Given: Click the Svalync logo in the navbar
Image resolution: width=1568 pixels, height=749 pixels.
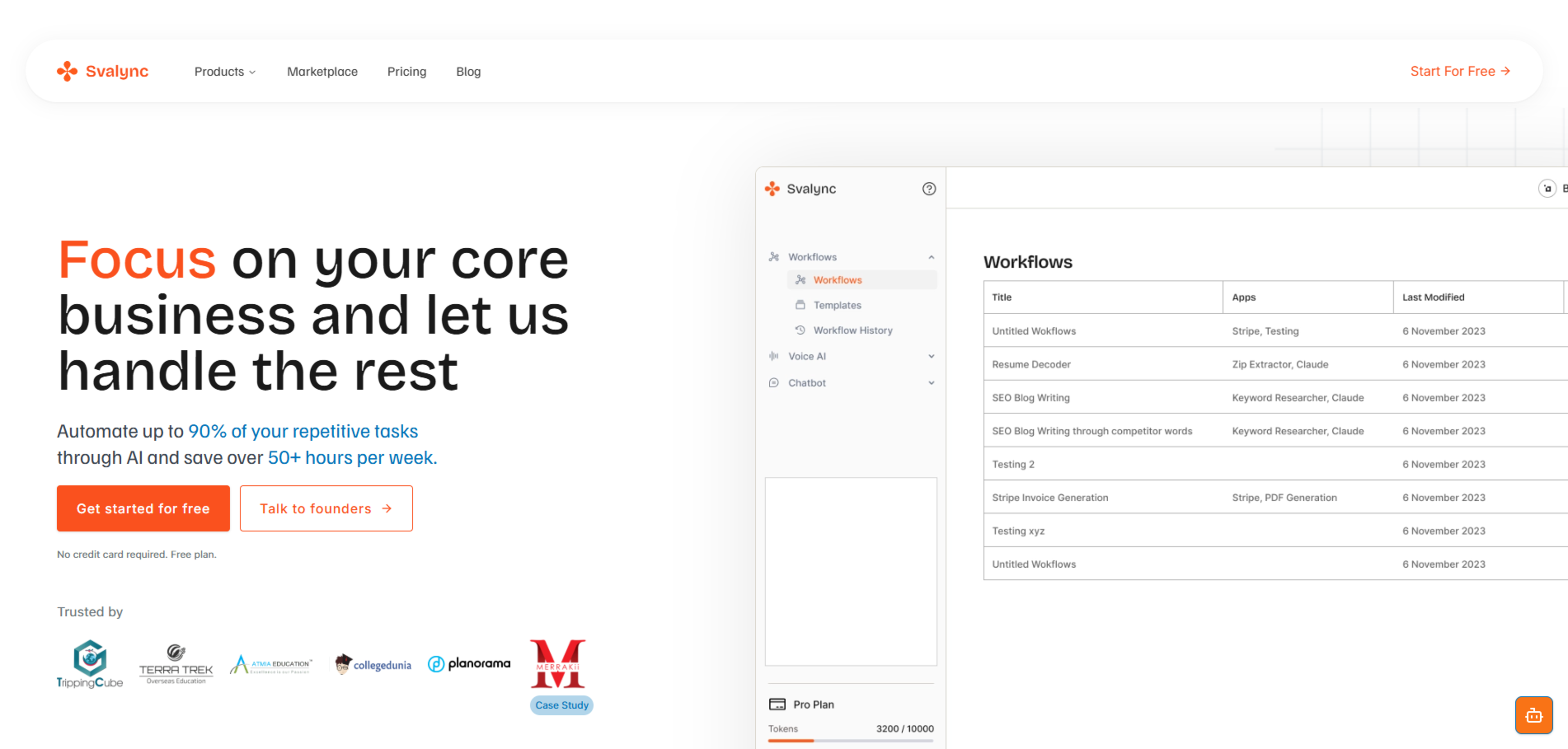Looking at the screenshot, I should point(102,71).
